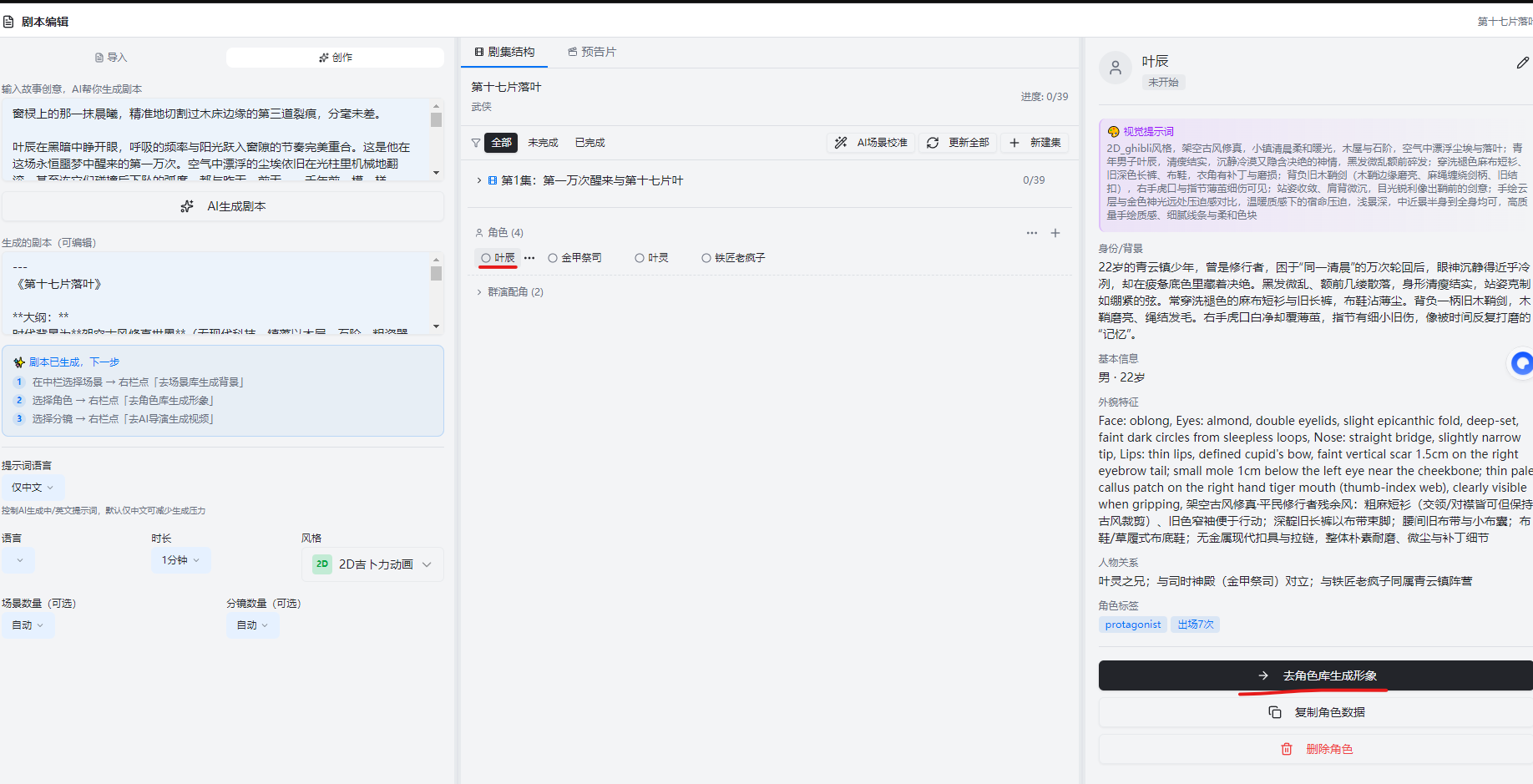The width and height of the screenshot is (1533, 784).
Task: Expand 第1集 episode entry
Action: [x=478, y=180]
